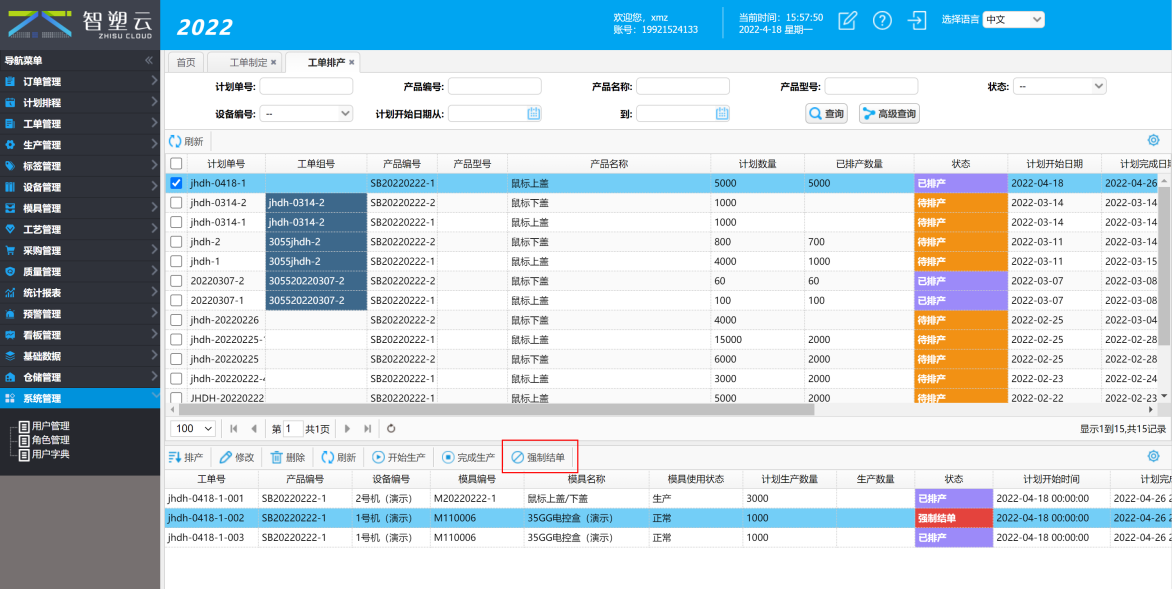Click the pager reload icon
Screen dimensions: 1172x589
(391, 428)
